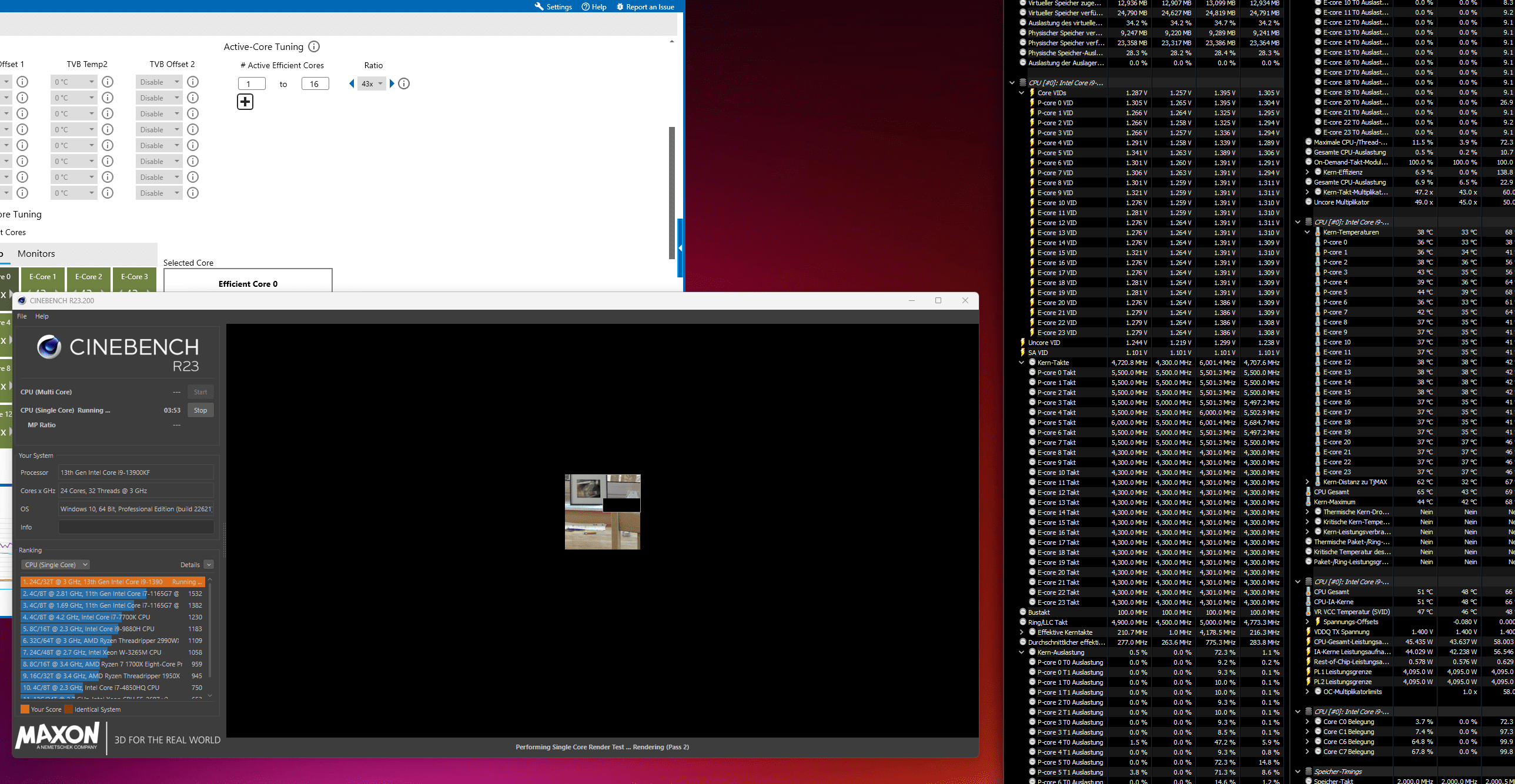Click the rendering preview tile in Cinebench

tap(603, 512)
